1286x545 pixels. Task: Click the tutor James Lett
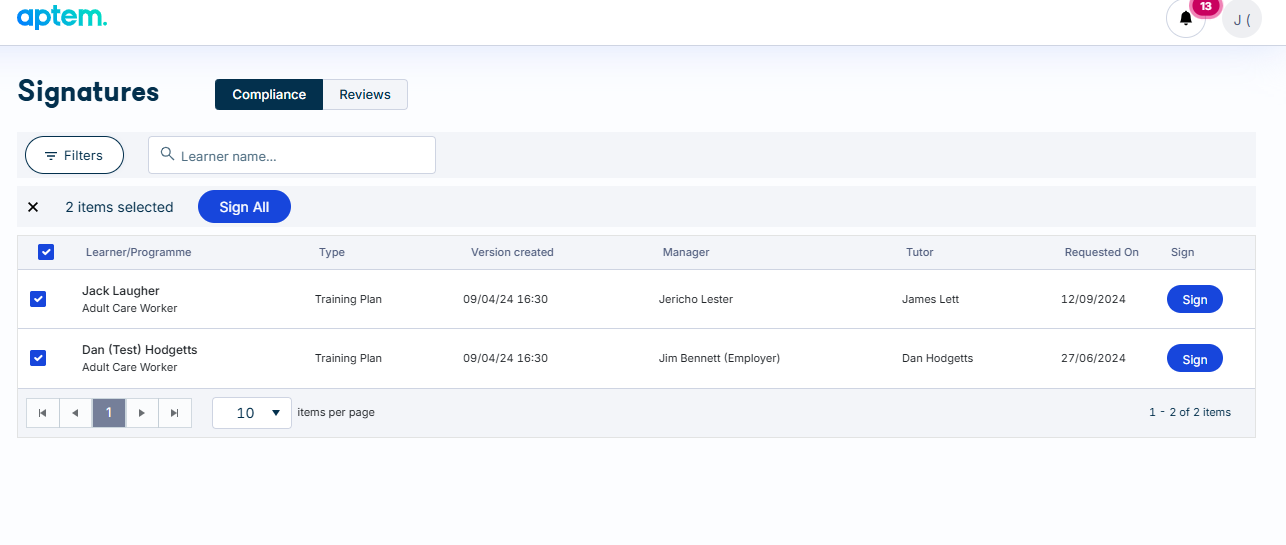930,299
